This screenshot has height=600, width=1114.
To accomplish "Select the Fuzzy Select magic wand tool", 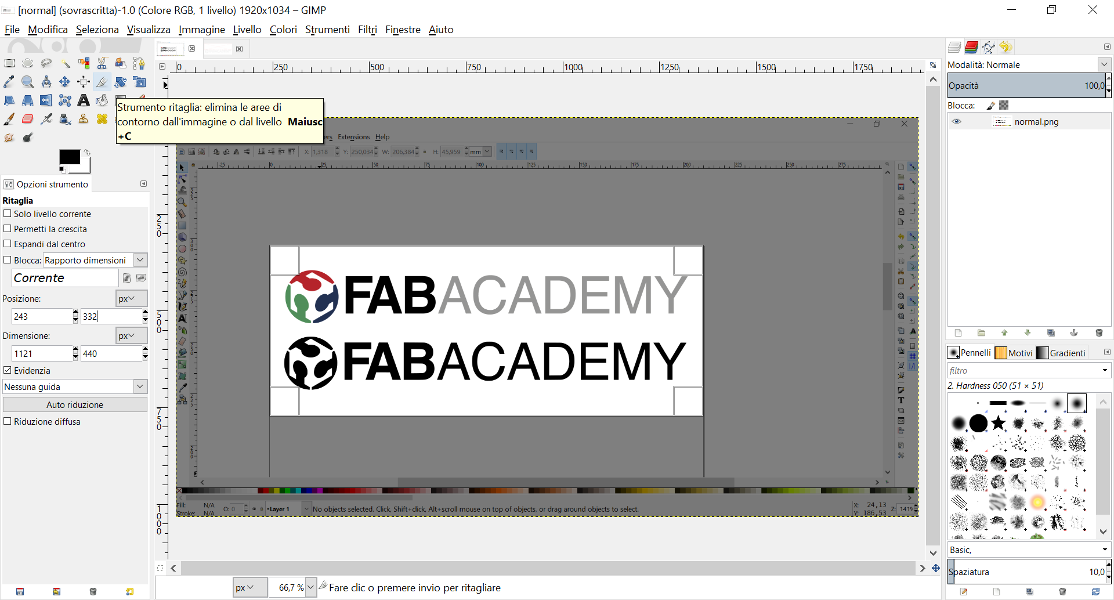I will 65,63.
